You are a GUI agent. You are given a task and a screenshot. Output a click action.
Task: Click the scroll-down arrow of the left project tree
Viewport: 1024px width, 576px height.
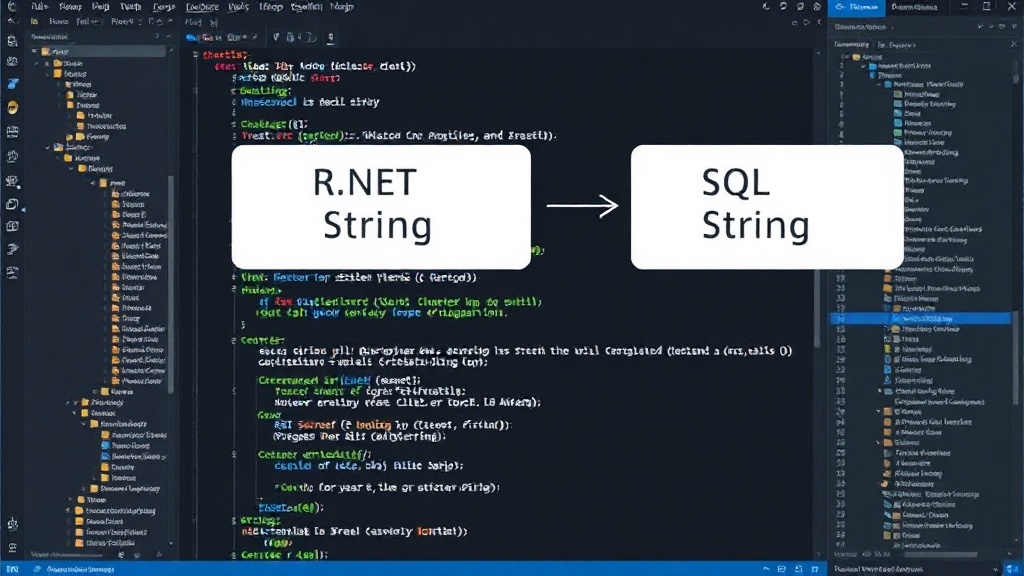[171, 543]
